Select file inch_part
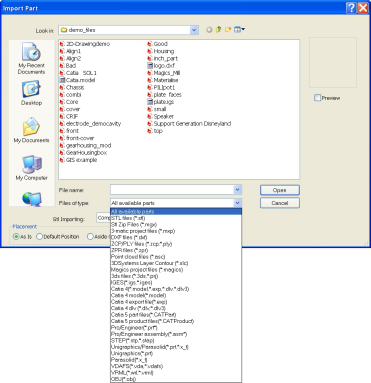The image size is (371, 383). 166,58
